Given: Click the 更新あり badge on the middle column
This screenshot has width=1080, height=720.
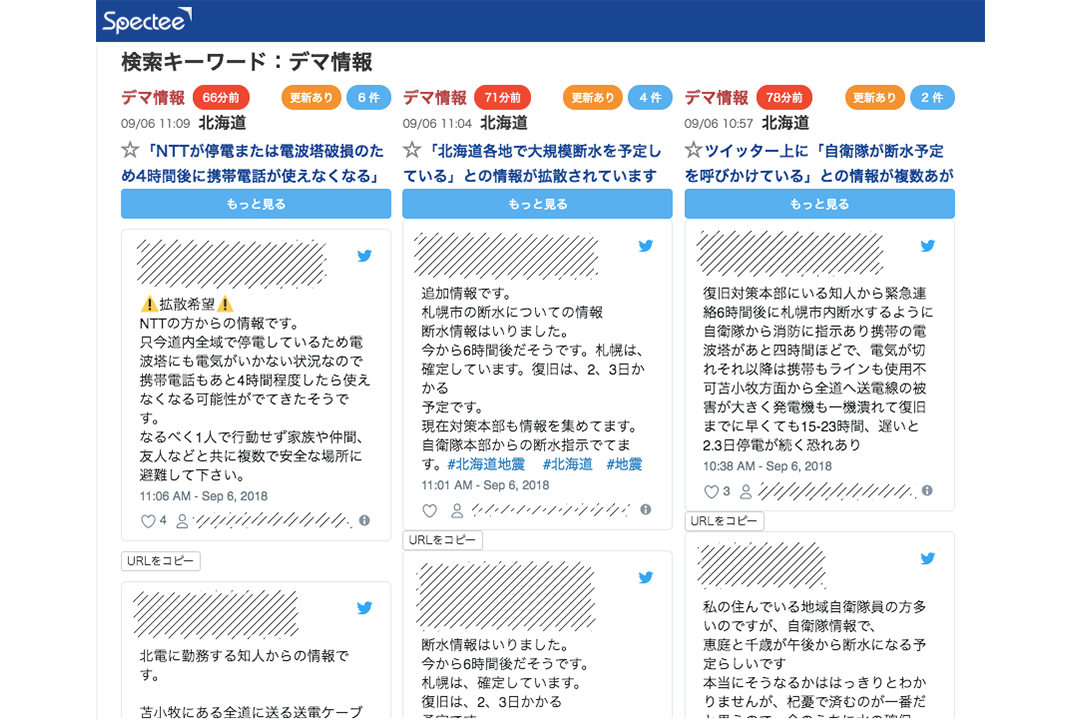Looking at the screenshot, I should [592, 98].
